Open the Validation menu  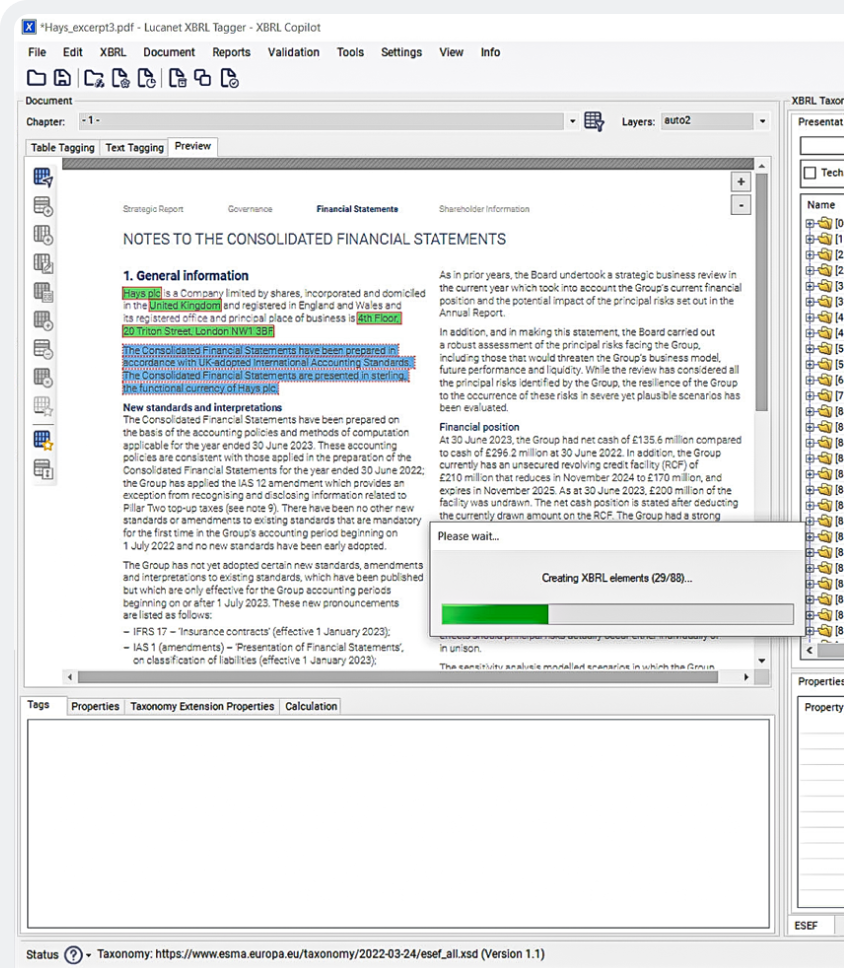293,52
